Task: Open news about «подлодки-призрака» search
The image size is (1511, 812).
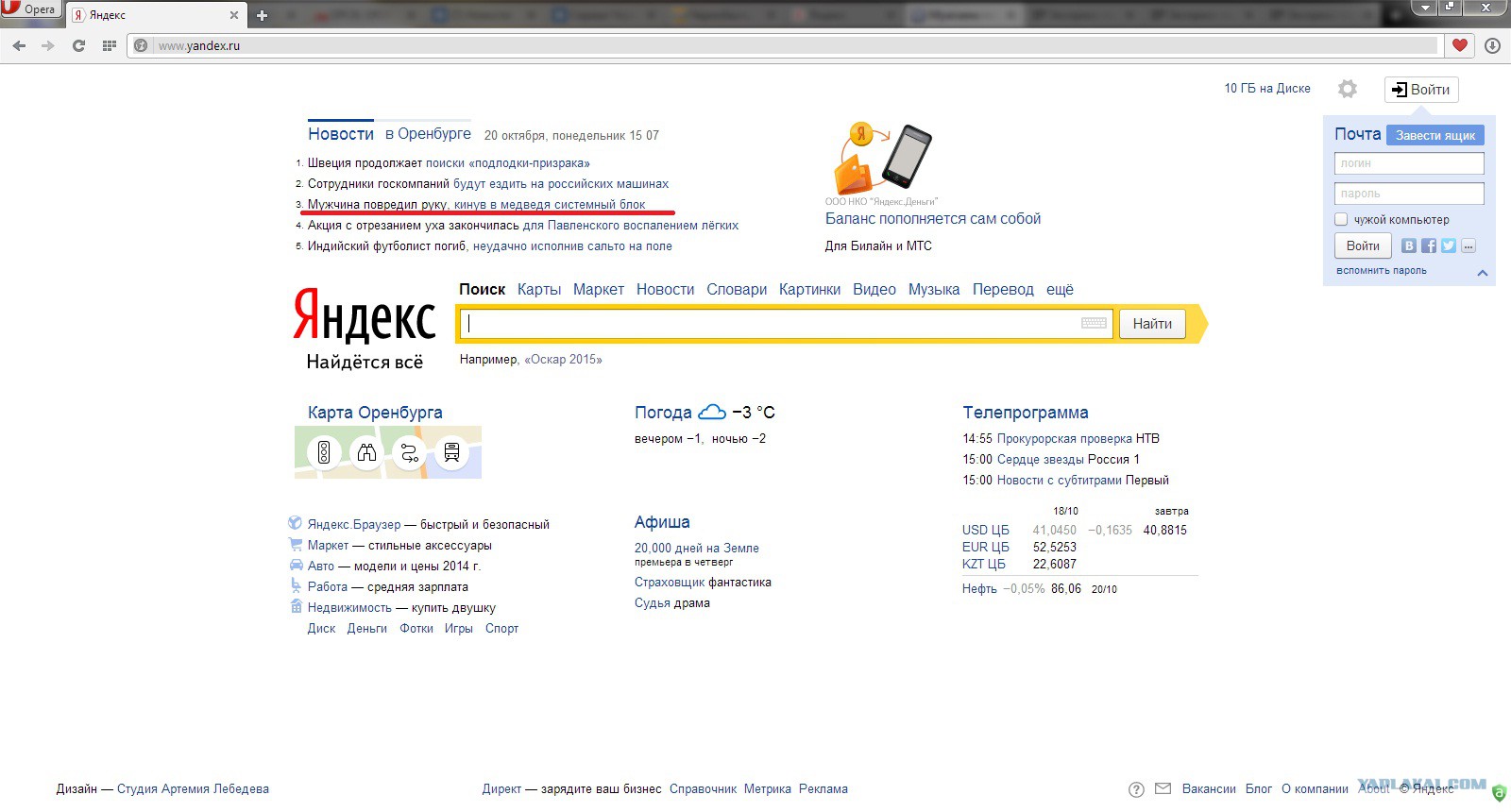Action: (508, 163)
